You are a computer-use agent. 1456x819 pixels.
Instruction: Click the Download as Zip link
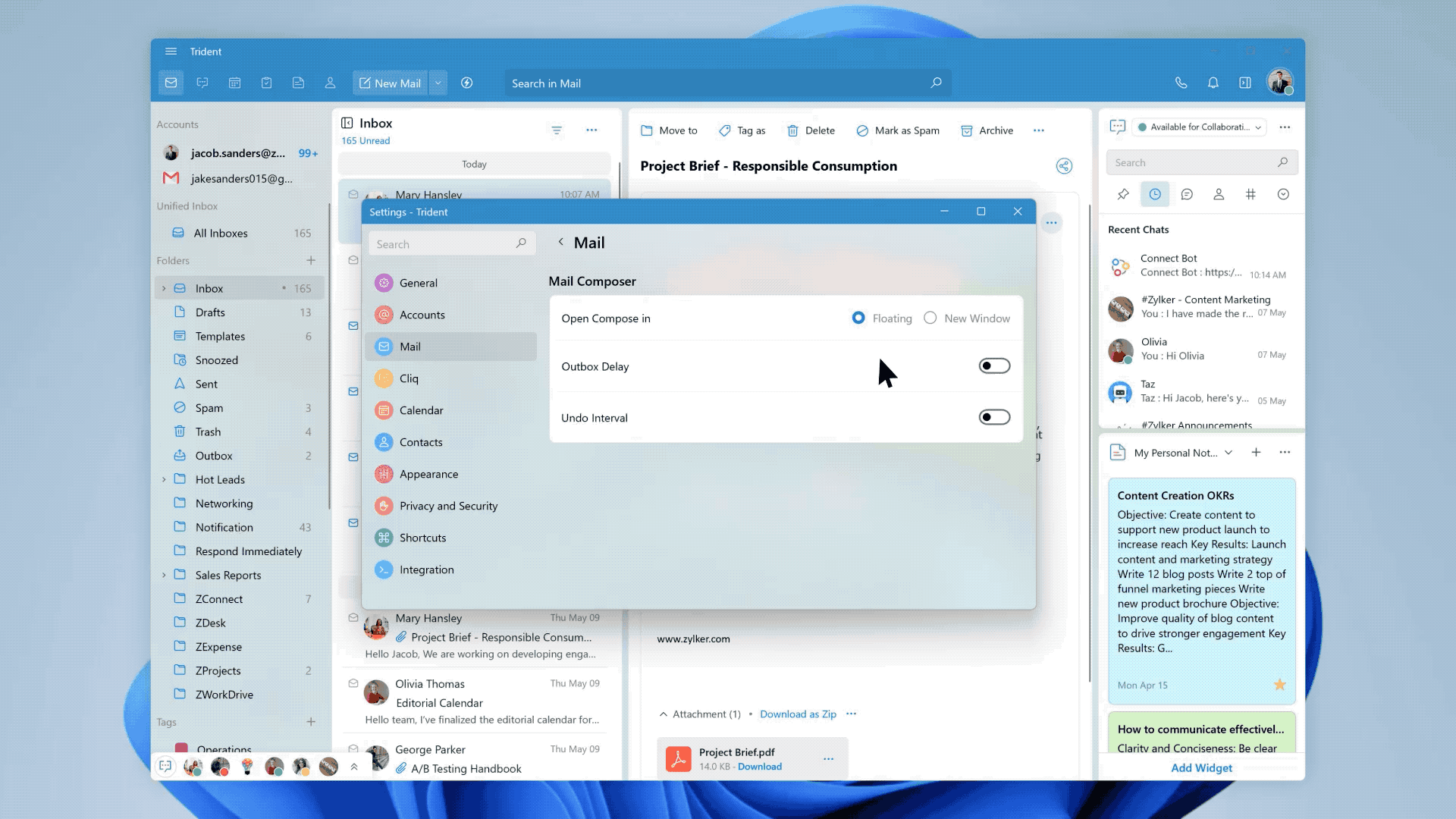[x=798, y=714]
